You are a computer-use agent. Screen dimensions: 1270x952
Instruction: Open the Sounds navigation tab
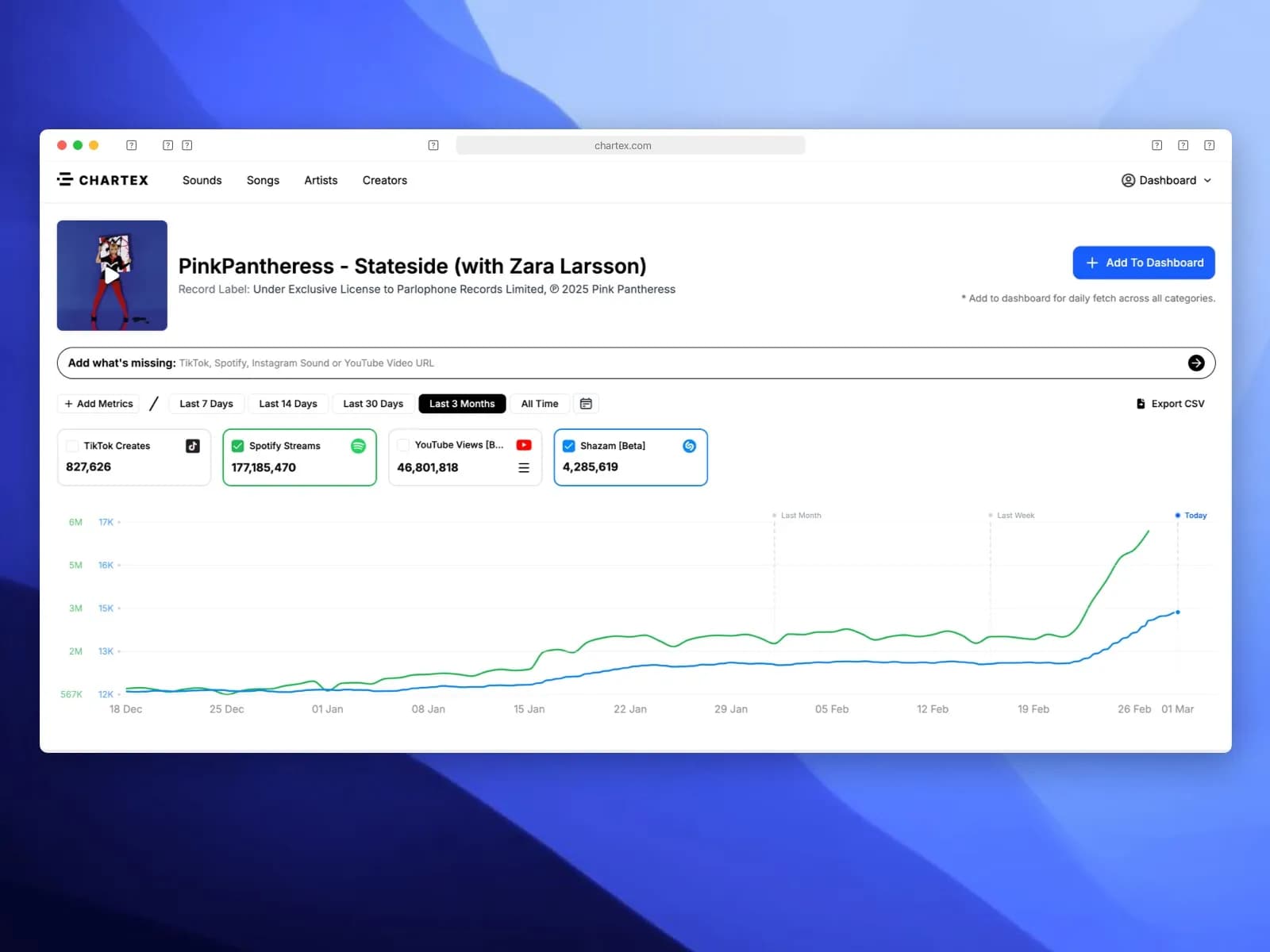point(202,180)
